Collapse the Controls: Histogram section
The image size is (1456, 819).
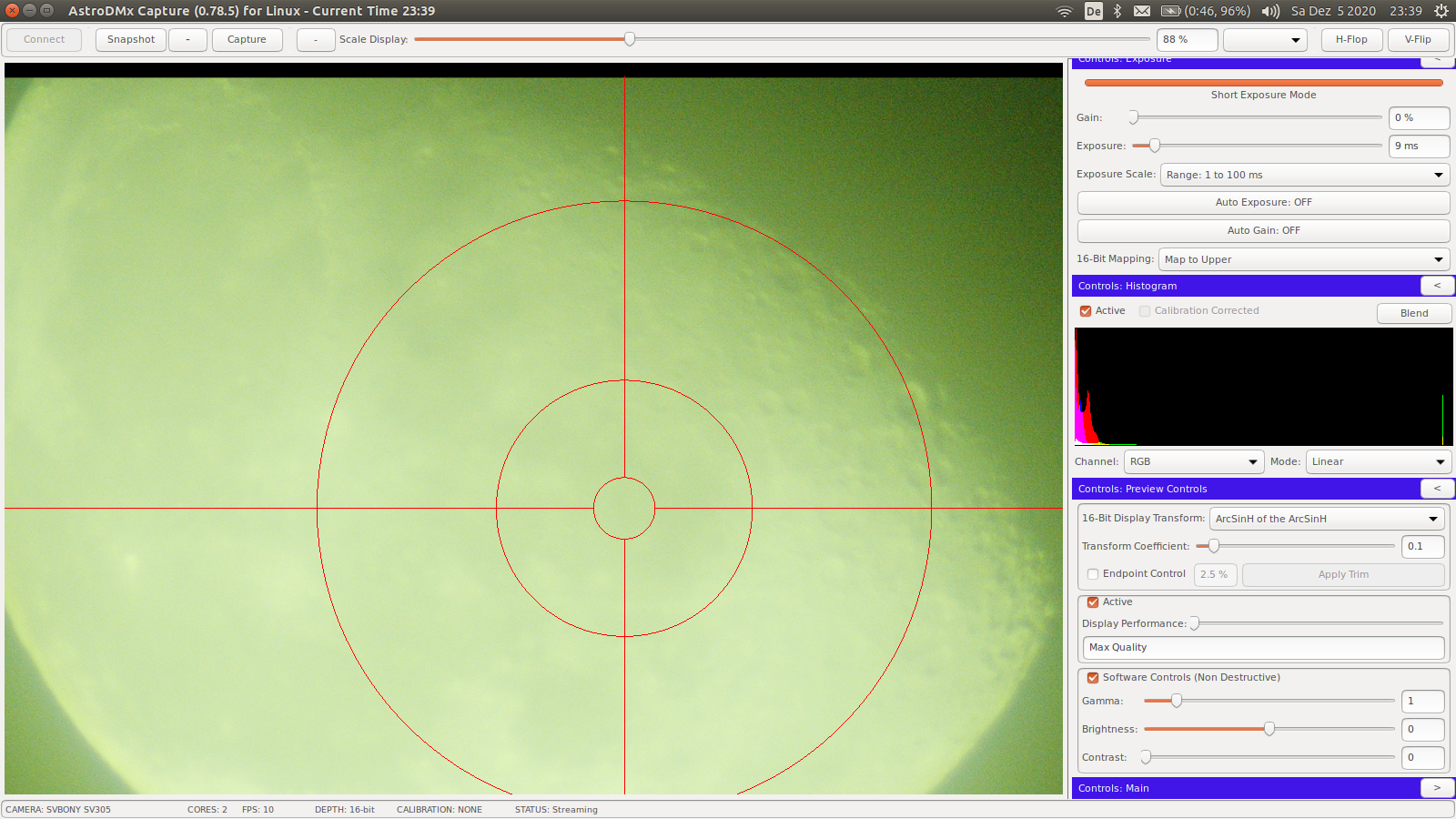(x=1437, y=286)
